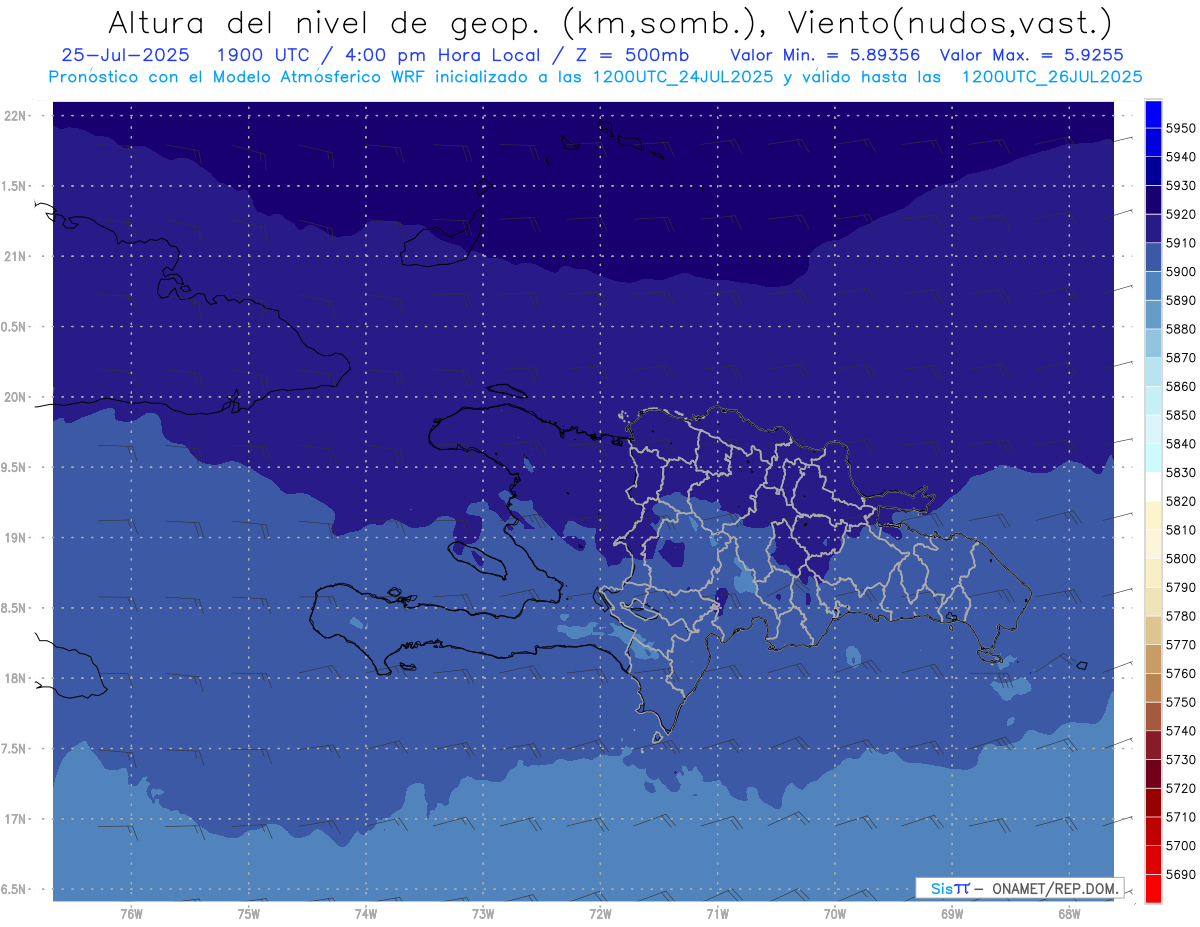1200x927 pixels.
Task: Click the '76W' longitude label
Action: [x=131, y=913]
